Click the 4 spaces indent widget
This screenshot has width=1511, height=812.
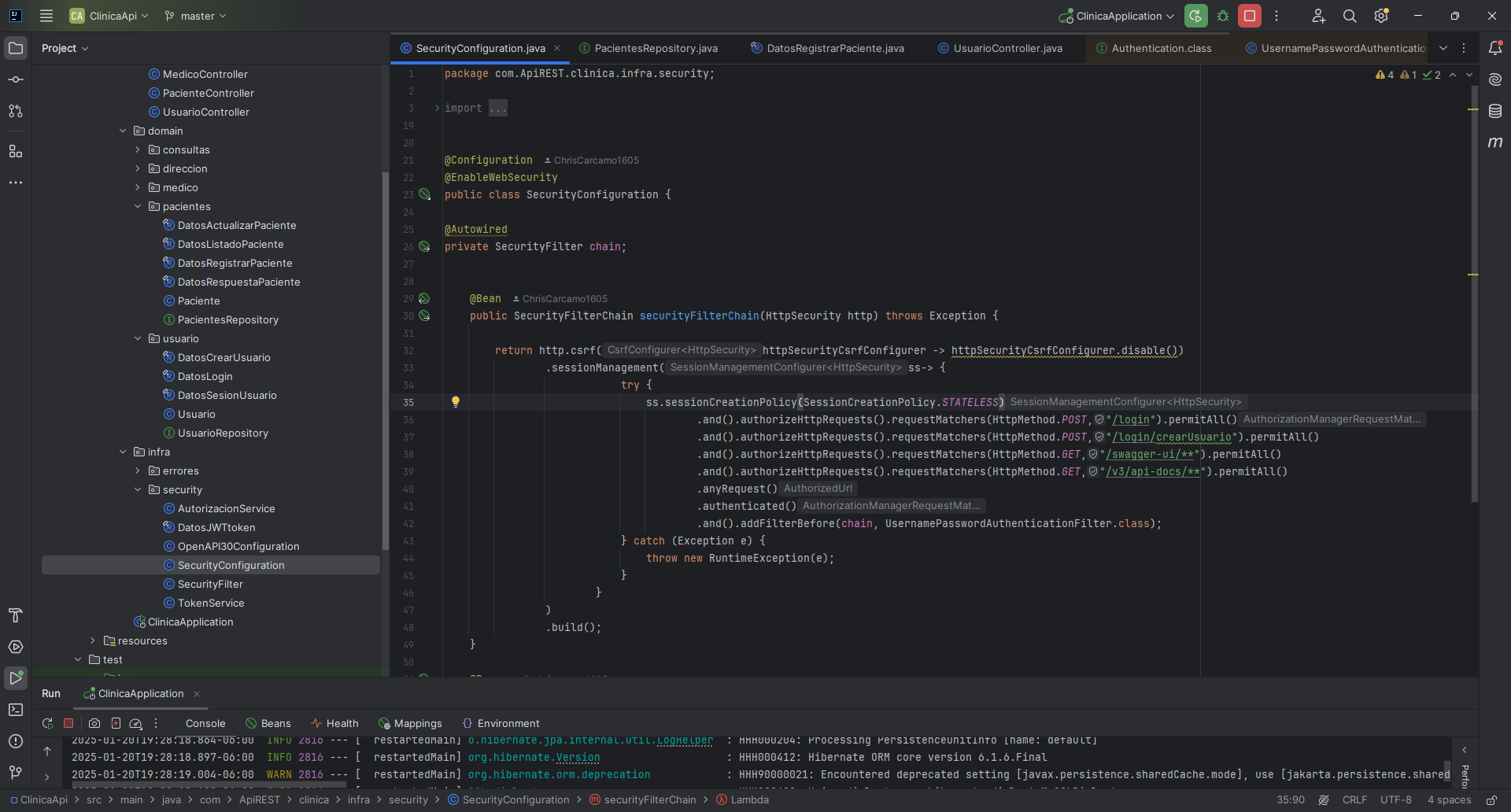coord(1449,799)
